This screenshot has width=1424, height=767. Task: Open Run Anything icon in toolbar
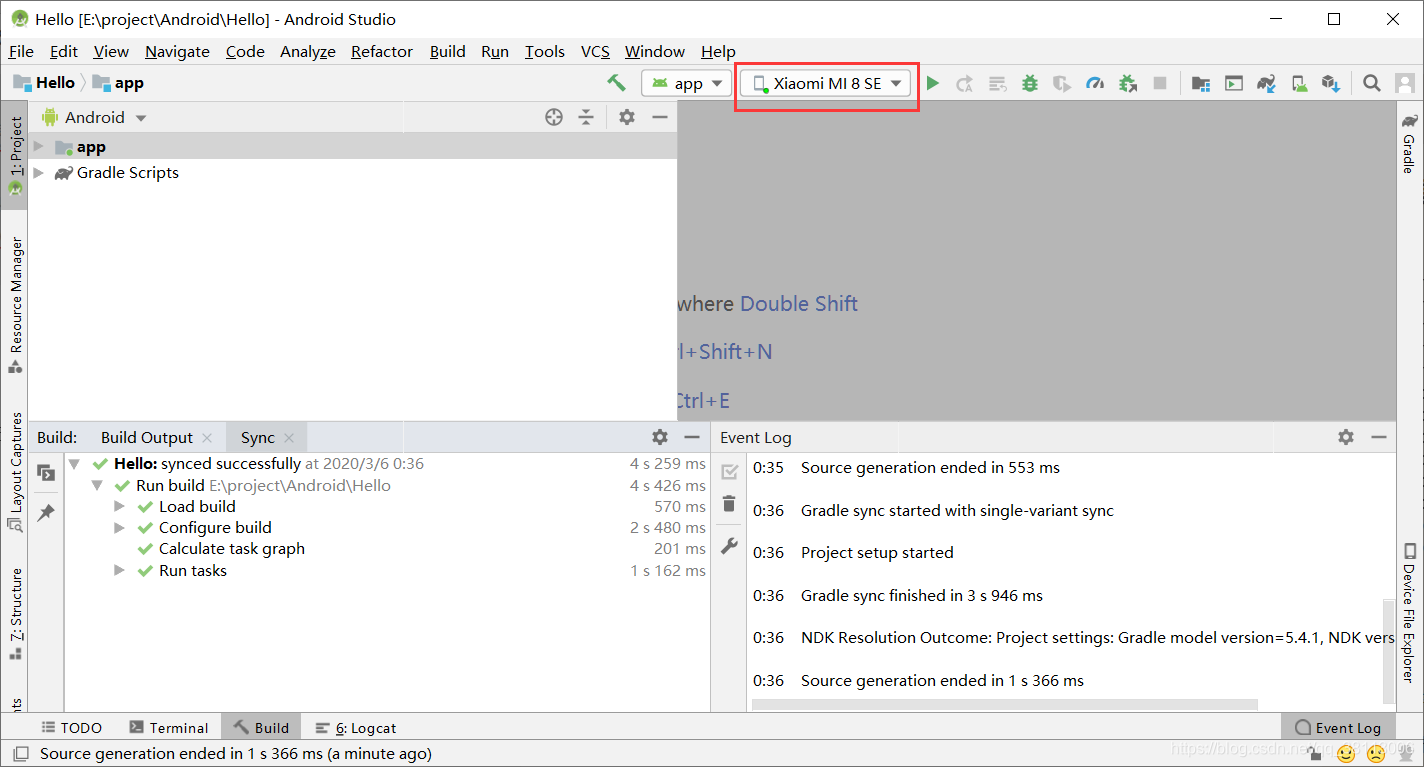pos(1234,83)
